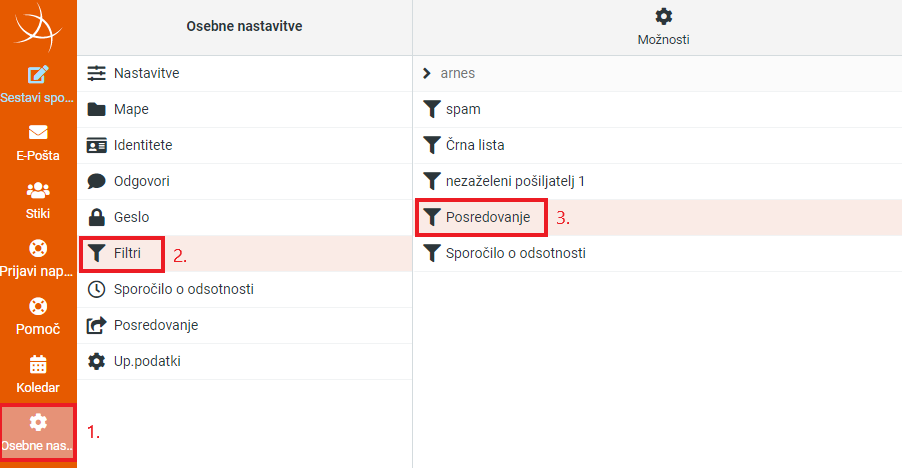Click Prijavi napako lifebuoy icon
Screen dimensions: 902x468
38,248
